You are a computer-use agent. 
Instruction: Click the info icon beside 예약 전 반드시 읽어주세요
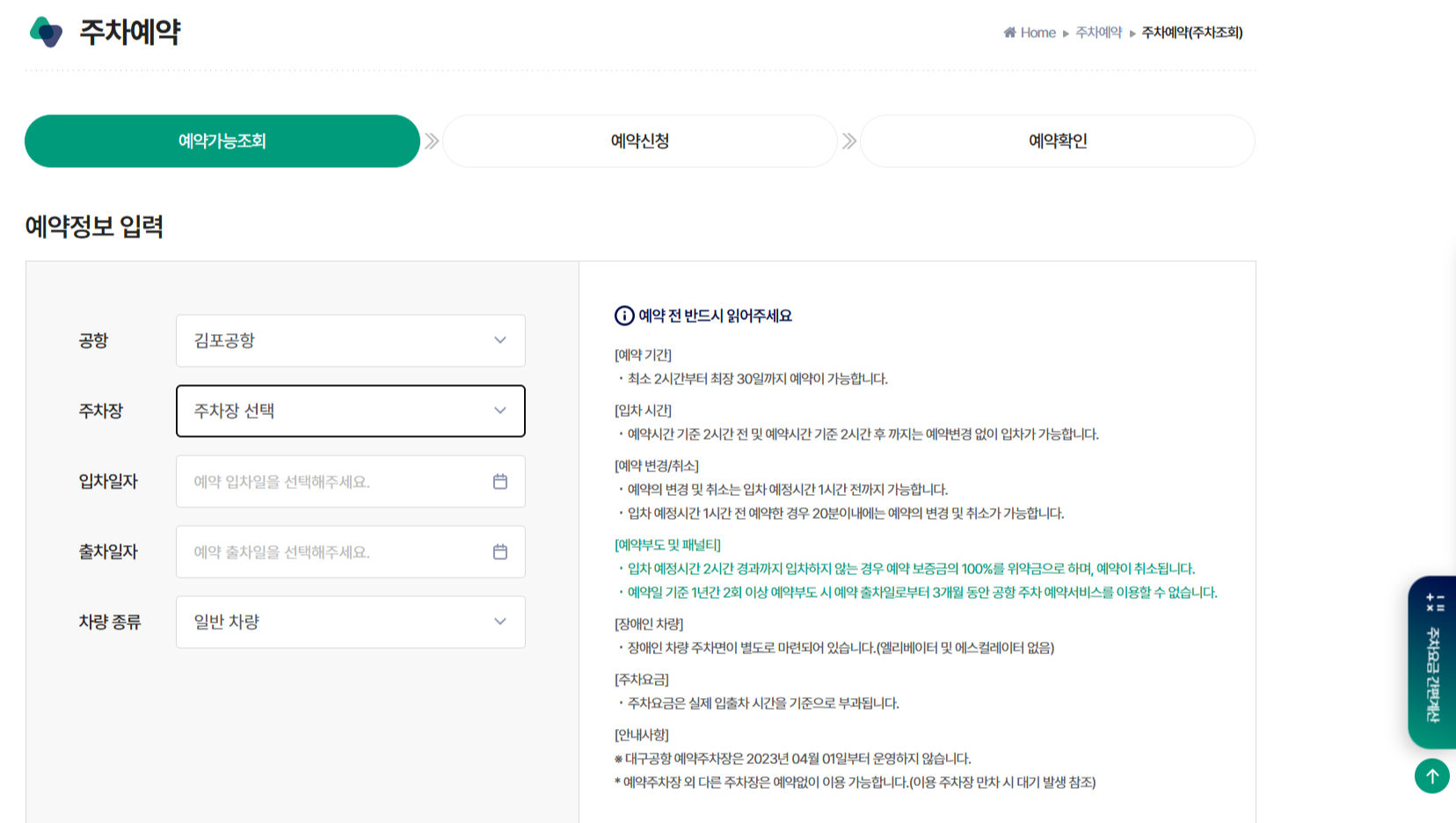[623, 316]
